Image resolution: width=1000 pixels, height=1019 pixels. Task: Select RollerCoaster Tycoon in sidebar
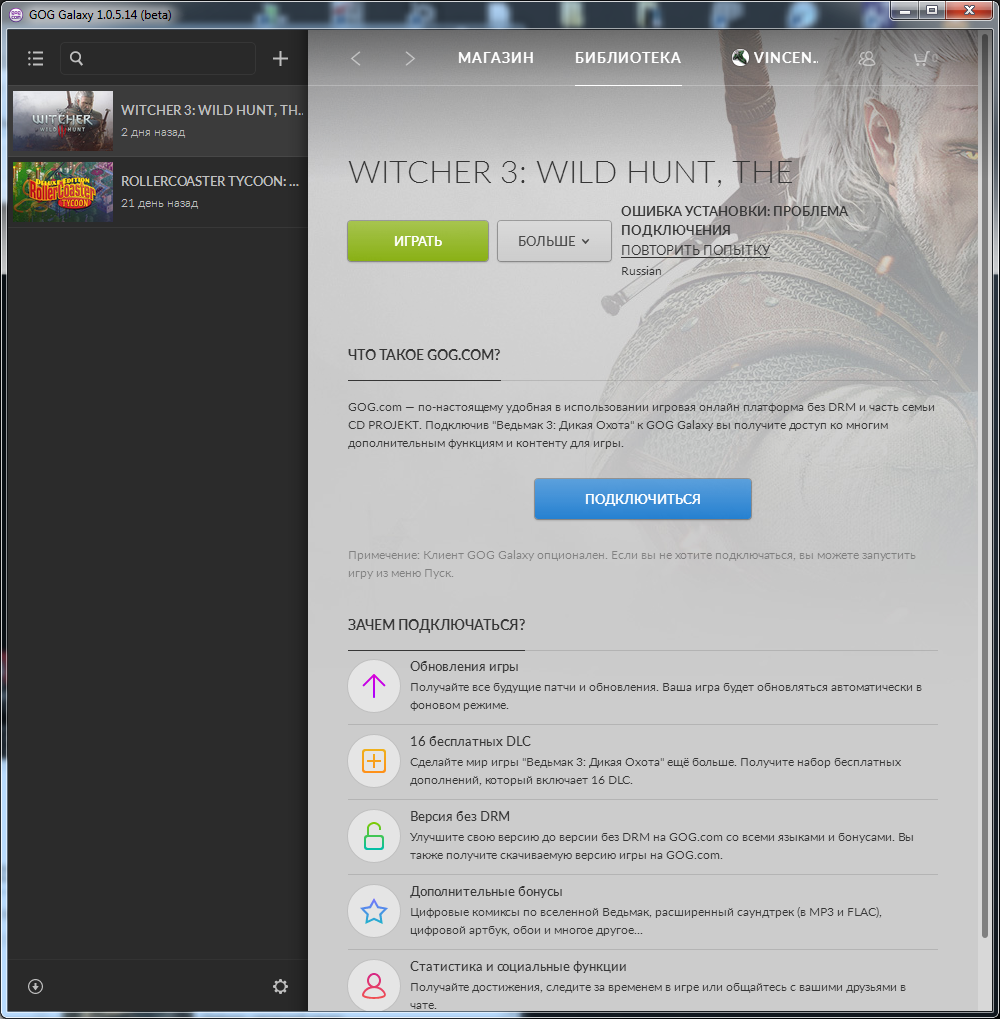[x=158, y=192]
